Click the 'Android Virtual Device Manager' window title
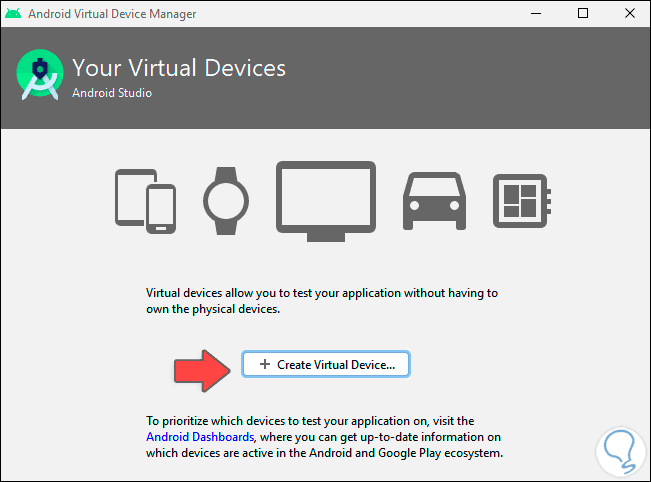651x482 pixels. tap(112, 14)
